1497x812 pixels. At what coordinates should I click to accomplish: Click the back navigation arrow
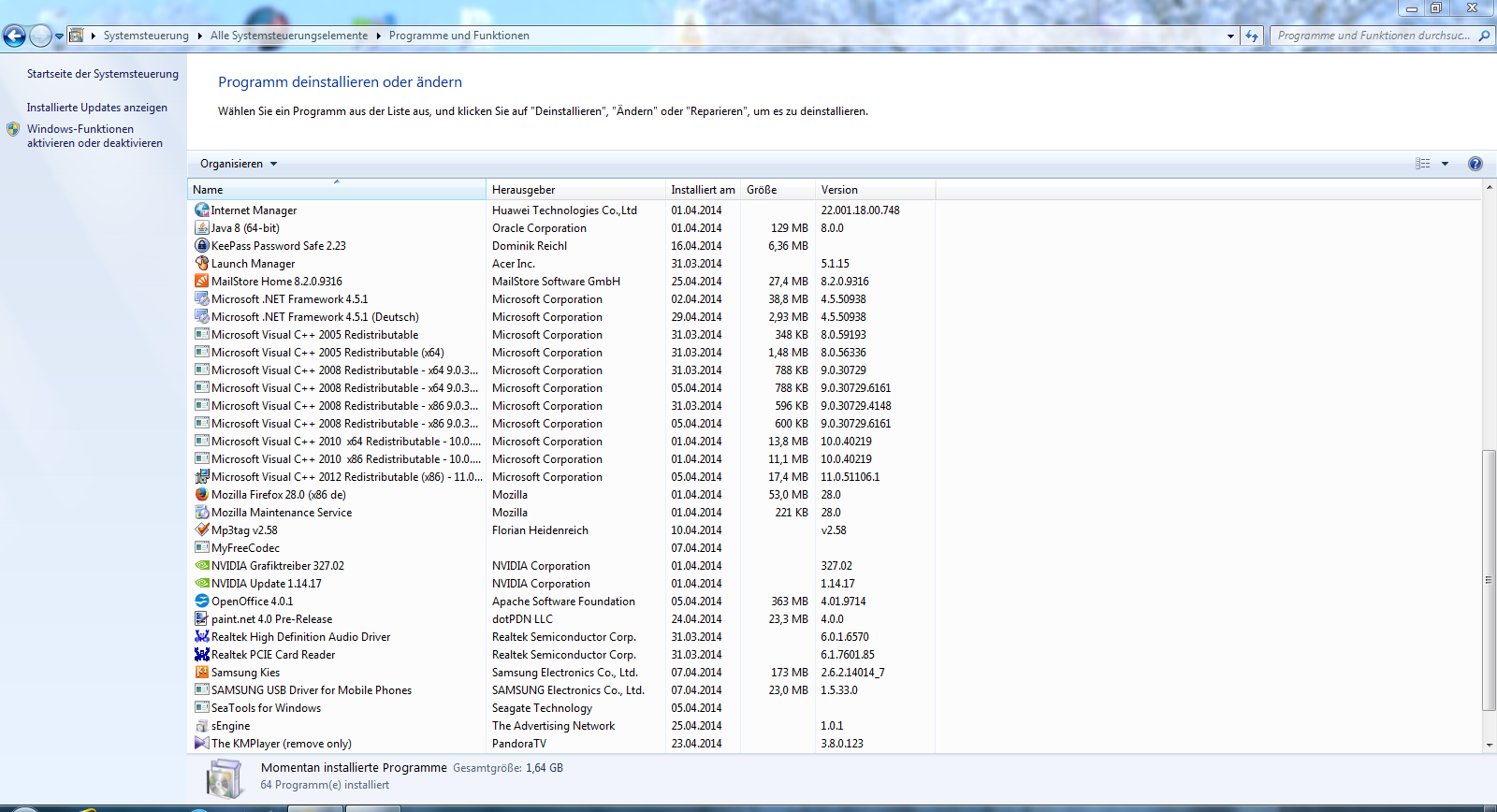[14, 36]
